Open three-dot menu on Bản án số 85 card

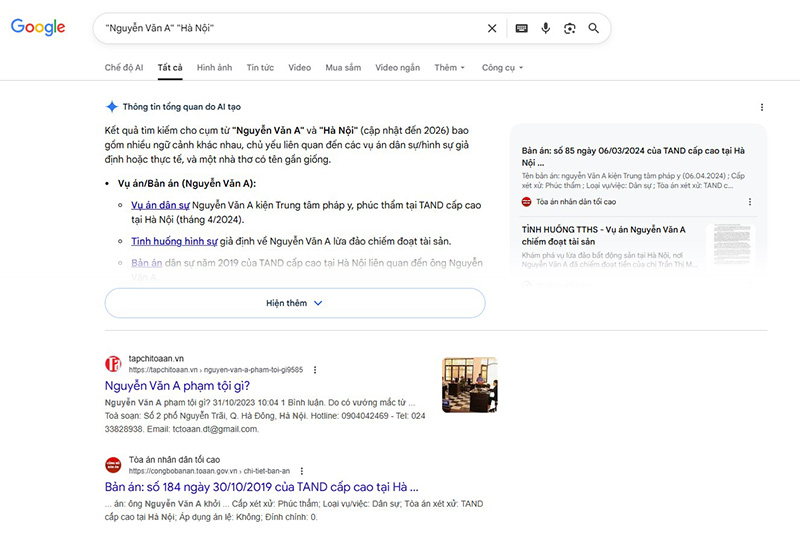[x=749, y=202]
